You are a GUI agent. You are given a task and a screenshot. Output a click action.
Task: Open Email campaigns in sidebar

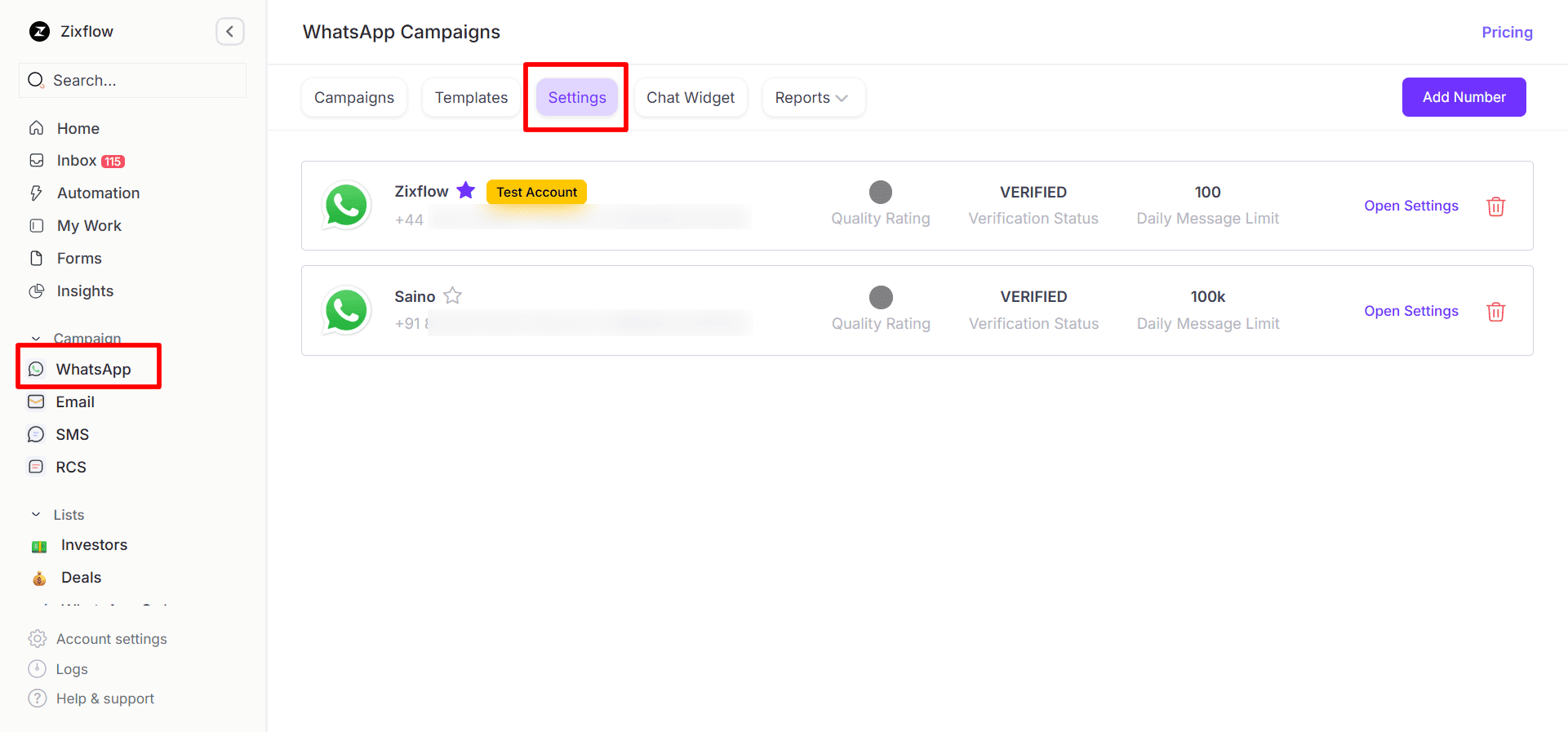75,402
